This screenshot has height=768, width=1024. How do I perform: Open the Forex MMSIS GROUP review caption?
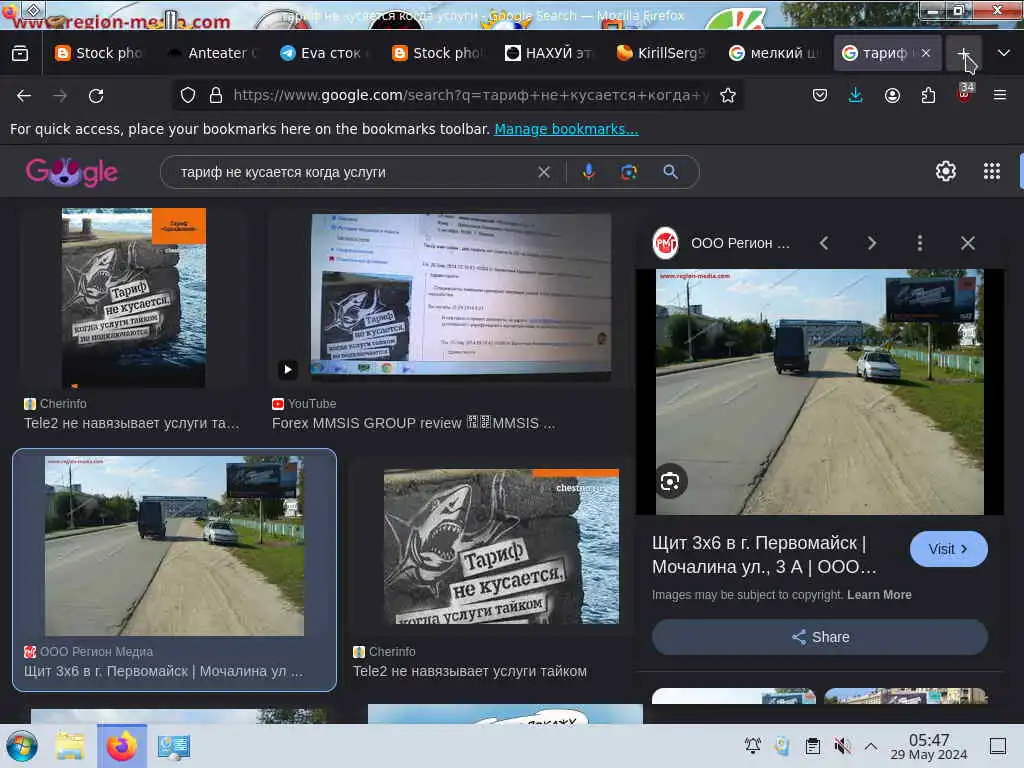[x=413, y=423]
